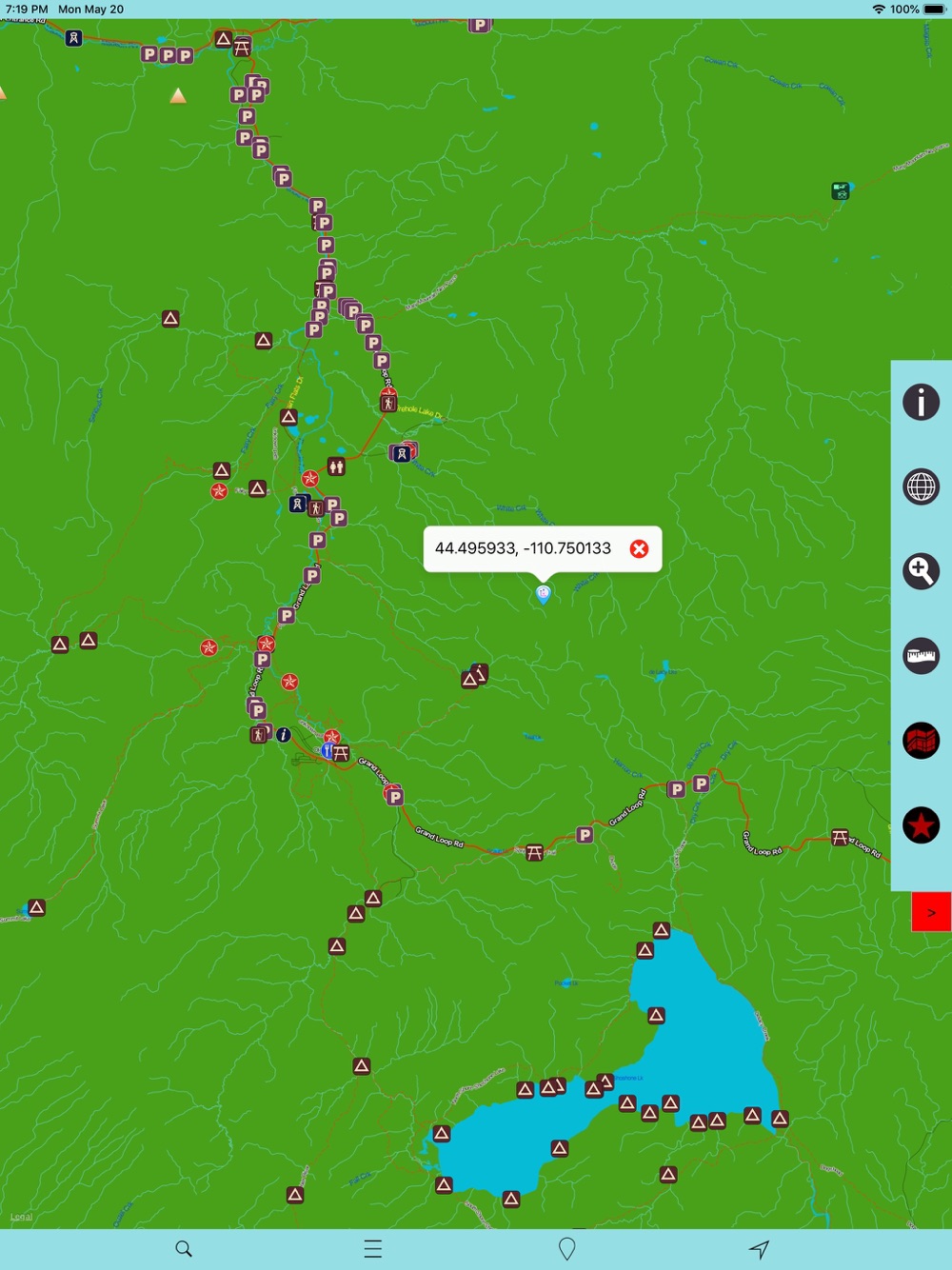Tap the battery indicator in status bar
Image resolution: width=952 pixels, height=1270 pixels.
point(935,10)
